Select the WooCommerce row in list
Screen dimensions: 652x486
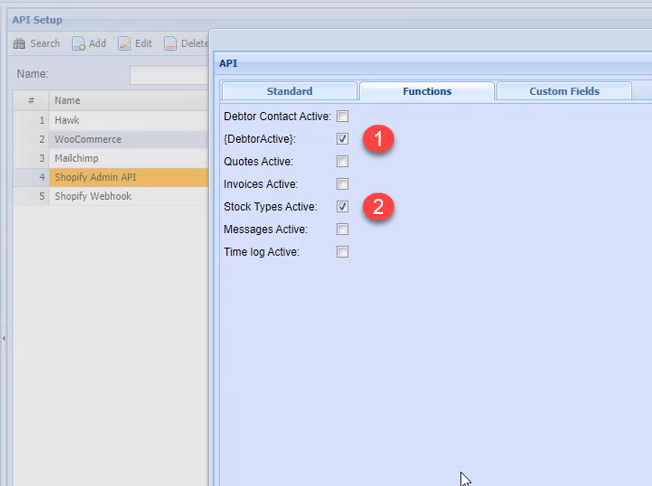click(x=87, y=139)
